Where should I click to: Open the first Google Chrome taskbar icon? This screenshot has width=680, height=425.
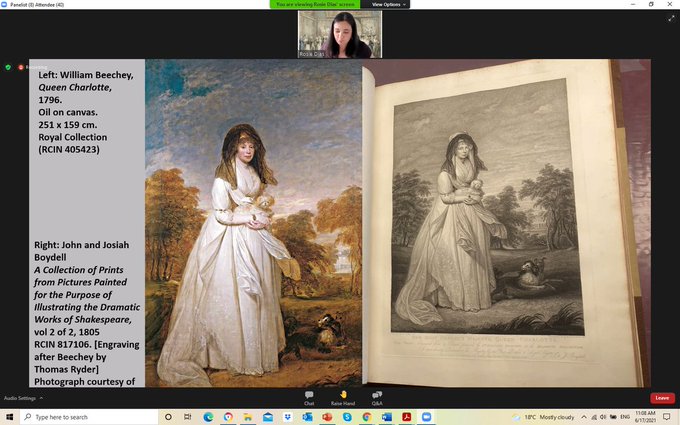click(228, 417)
